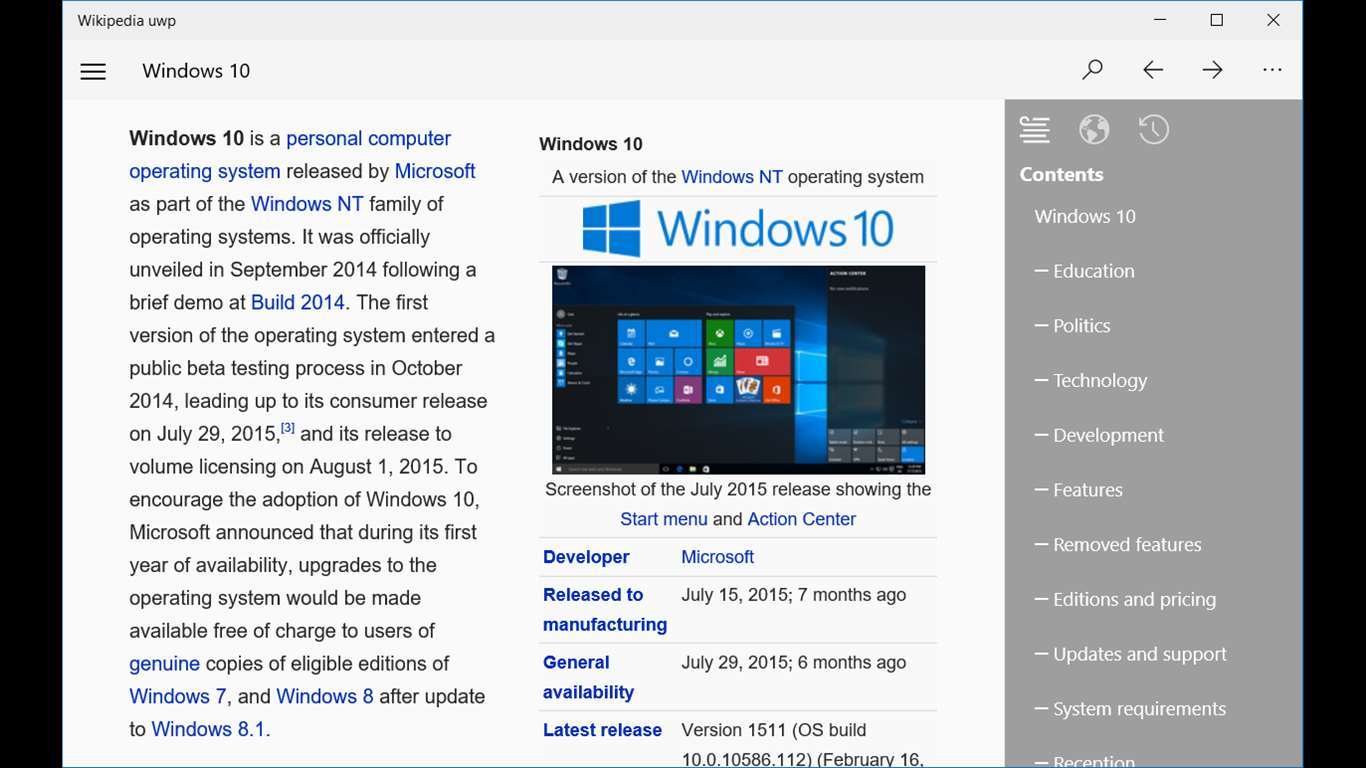Open the history clock tab
This screenshot has width=1366, height=768.
point(1153,129)
